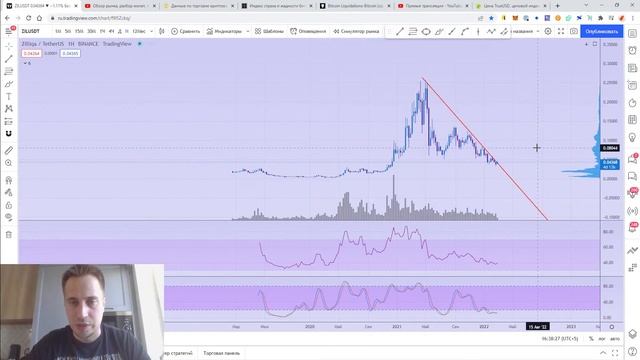Open the candlestick chart type menu
This screenshot has height=360, width=640.
[162, 31]
